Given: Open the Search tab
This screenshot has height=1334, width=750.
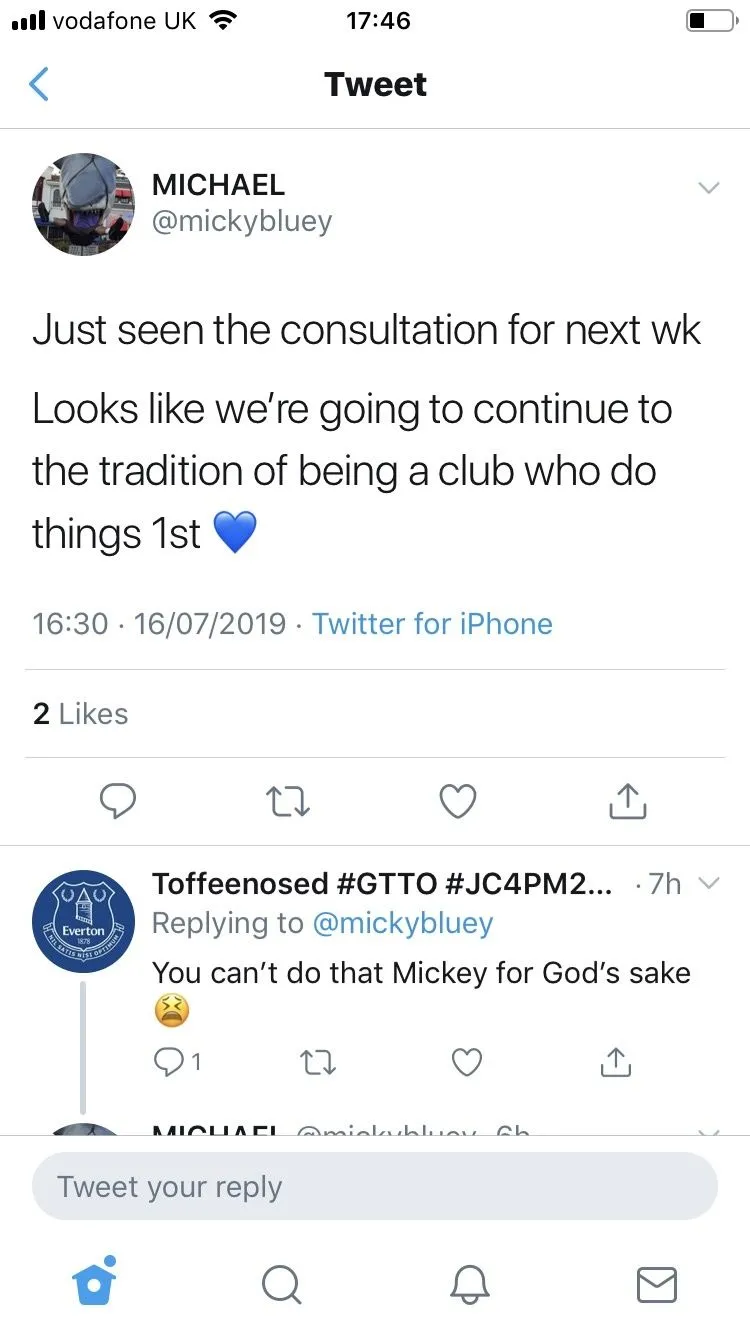Looking at the screenshot, I should (282, 1284).
